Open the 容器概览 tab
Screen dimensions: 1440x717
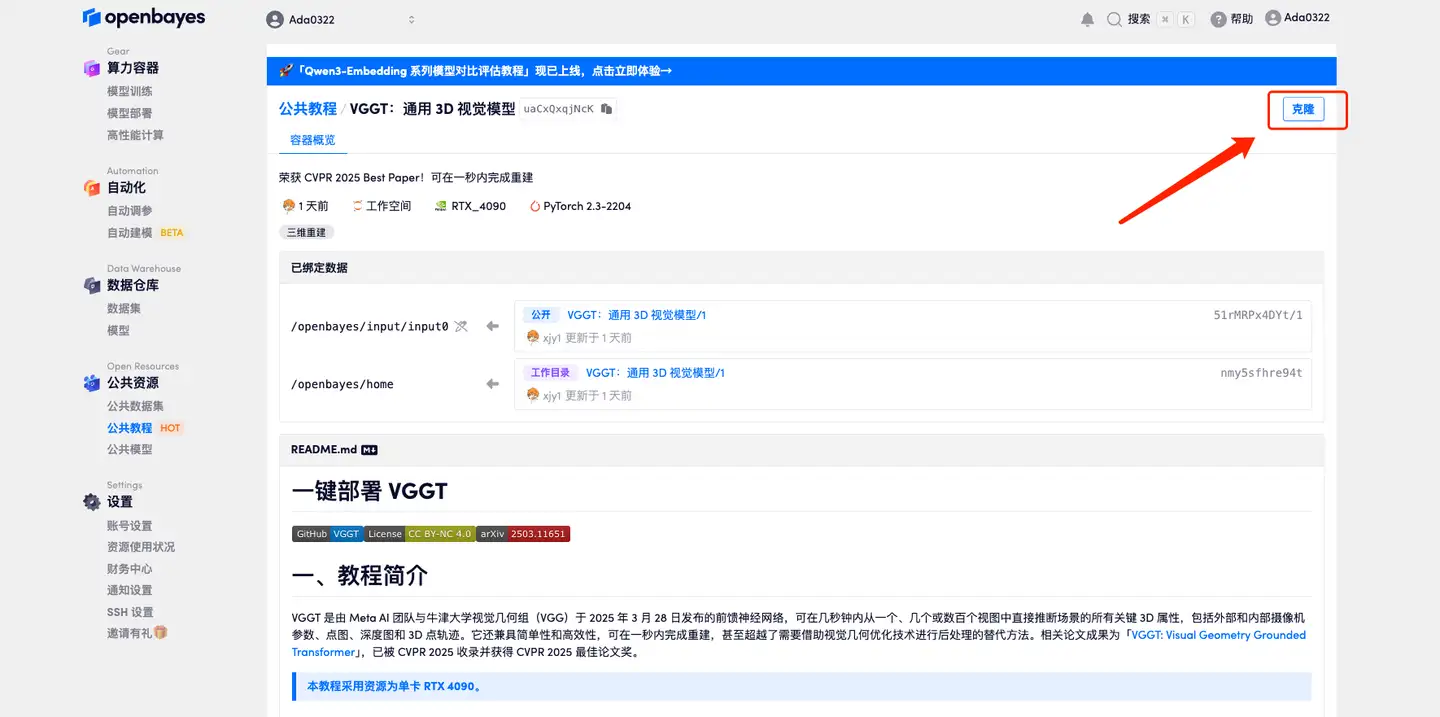313,141
